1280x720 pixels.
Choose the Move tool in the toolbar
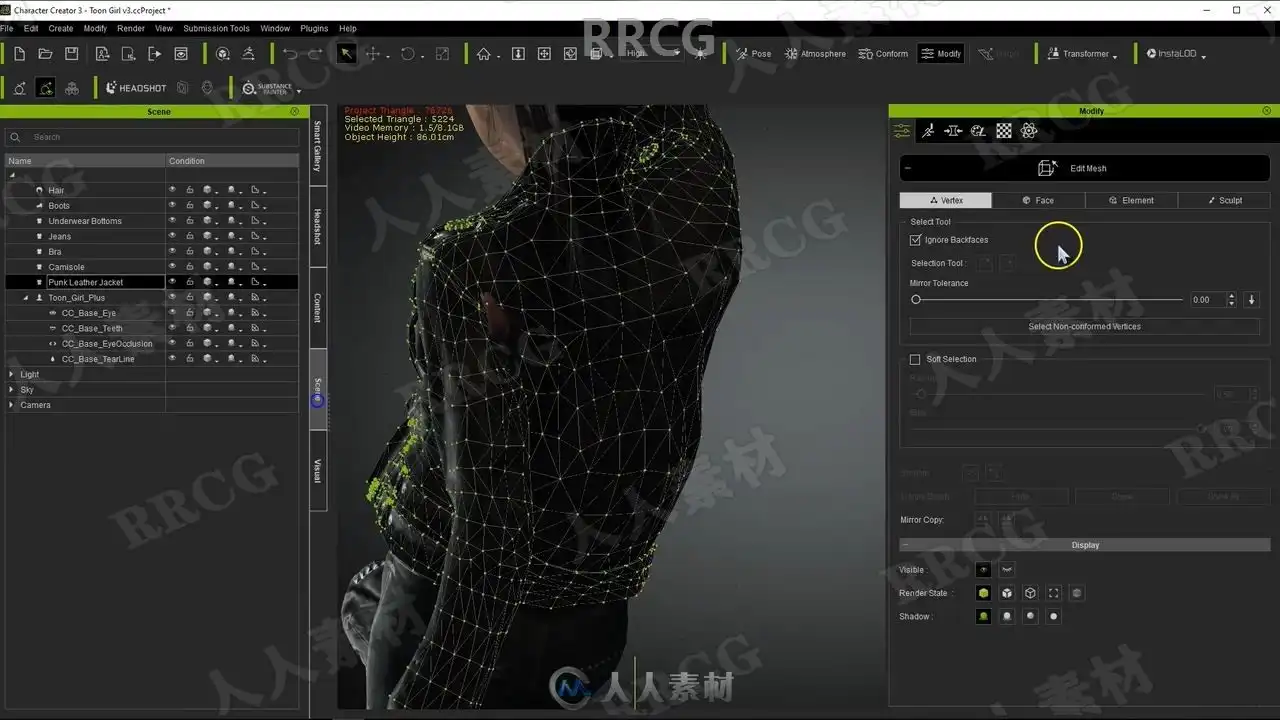click(373, 54)
